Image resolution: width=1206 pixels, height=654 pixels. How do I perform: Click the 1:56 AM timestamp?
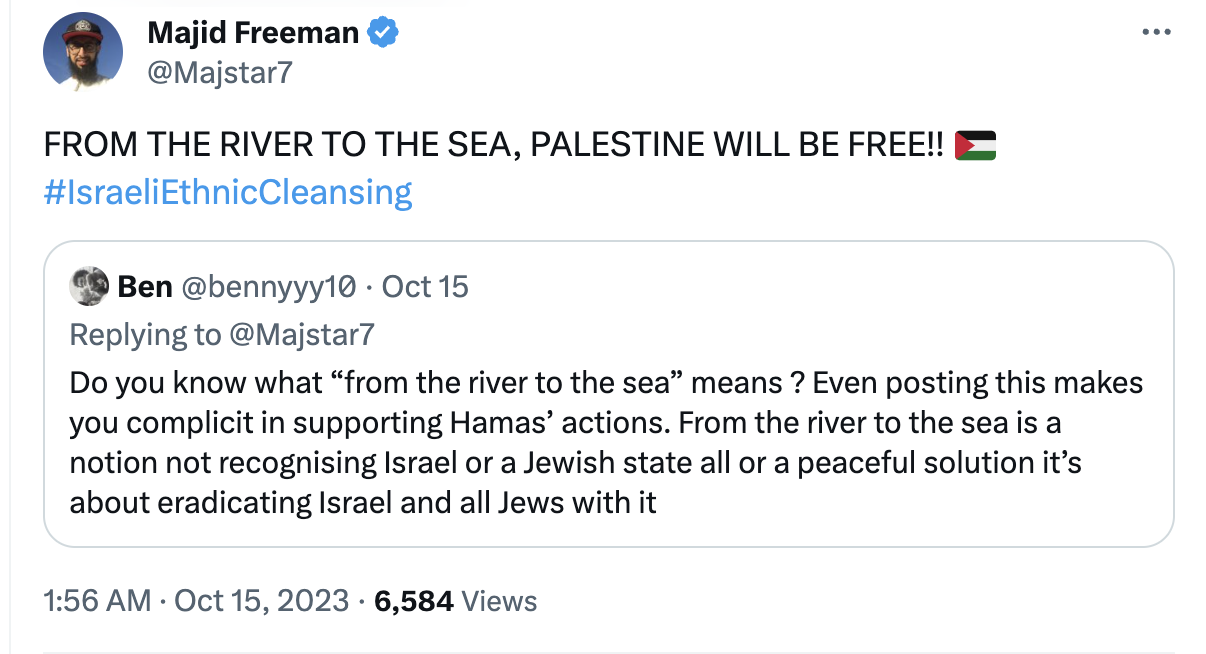tap(97, 601)
